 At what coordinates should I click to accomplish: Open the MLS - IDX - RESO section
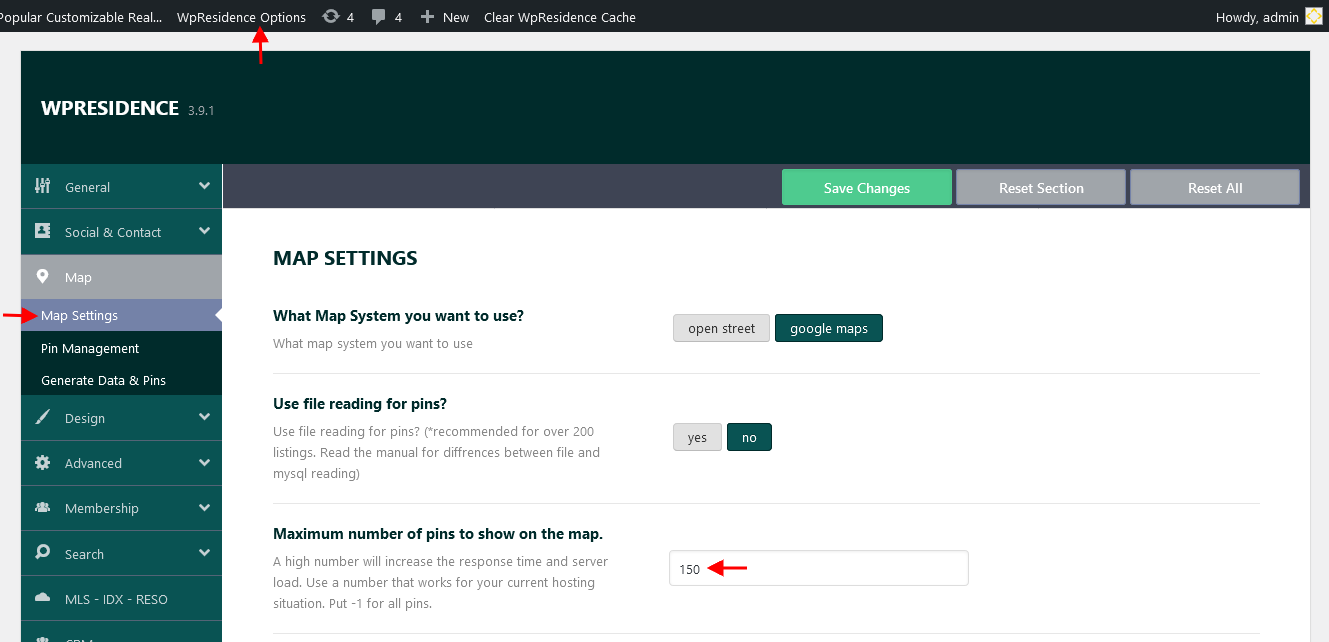tap(121, 599)
